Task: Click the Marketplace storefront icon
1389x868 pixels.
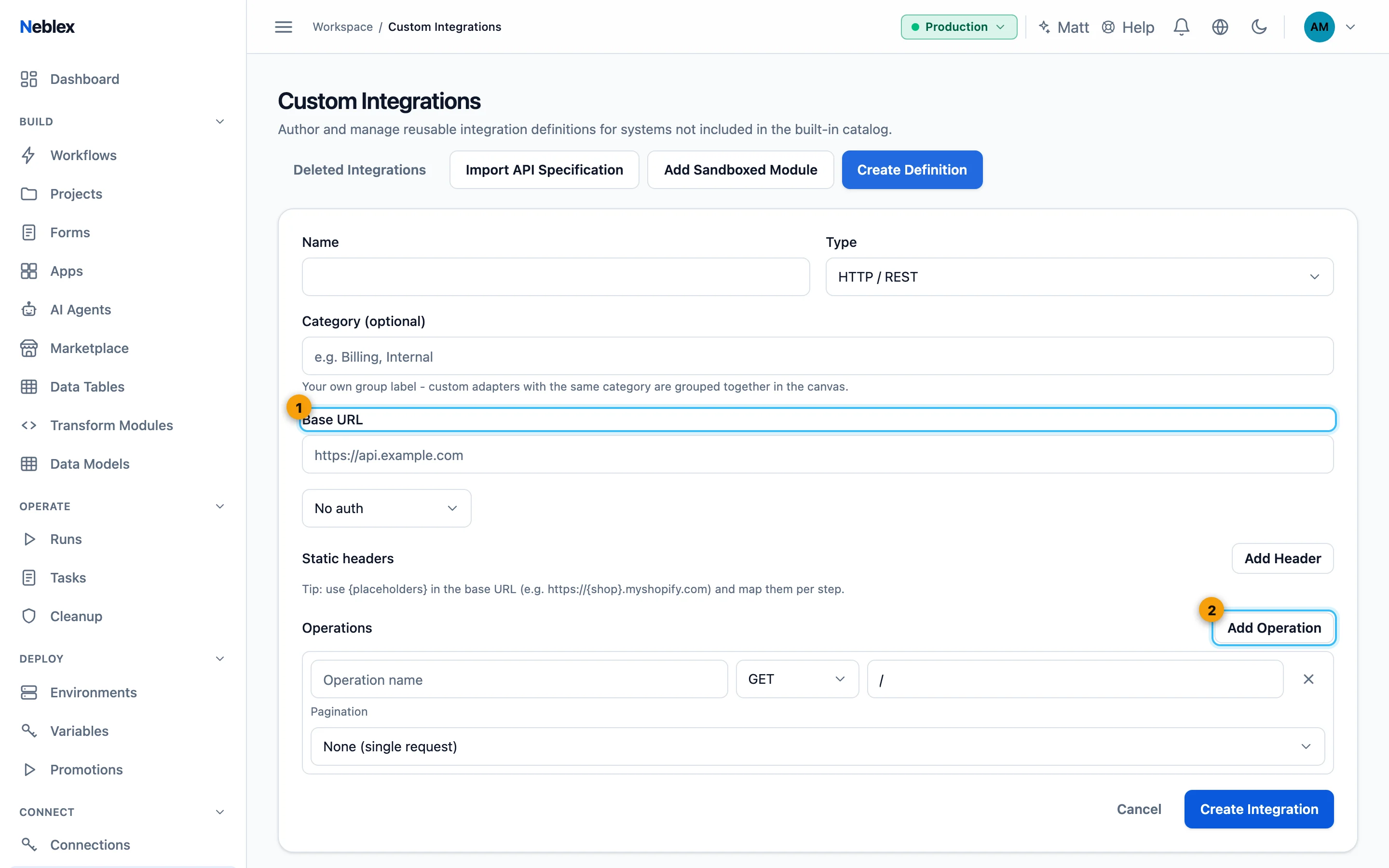Action: point(29,349)
